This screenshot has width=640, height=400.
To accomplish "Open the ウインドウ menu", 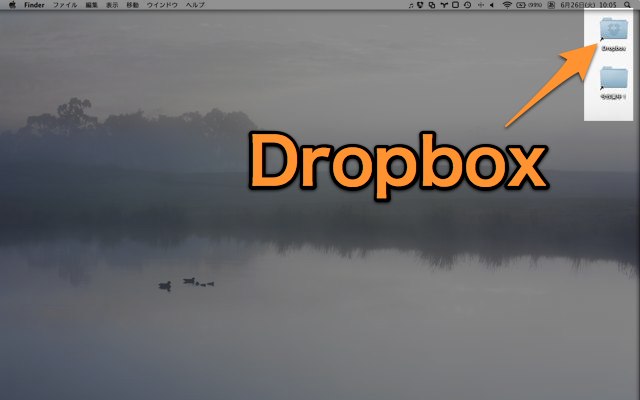I will point(162,5).
